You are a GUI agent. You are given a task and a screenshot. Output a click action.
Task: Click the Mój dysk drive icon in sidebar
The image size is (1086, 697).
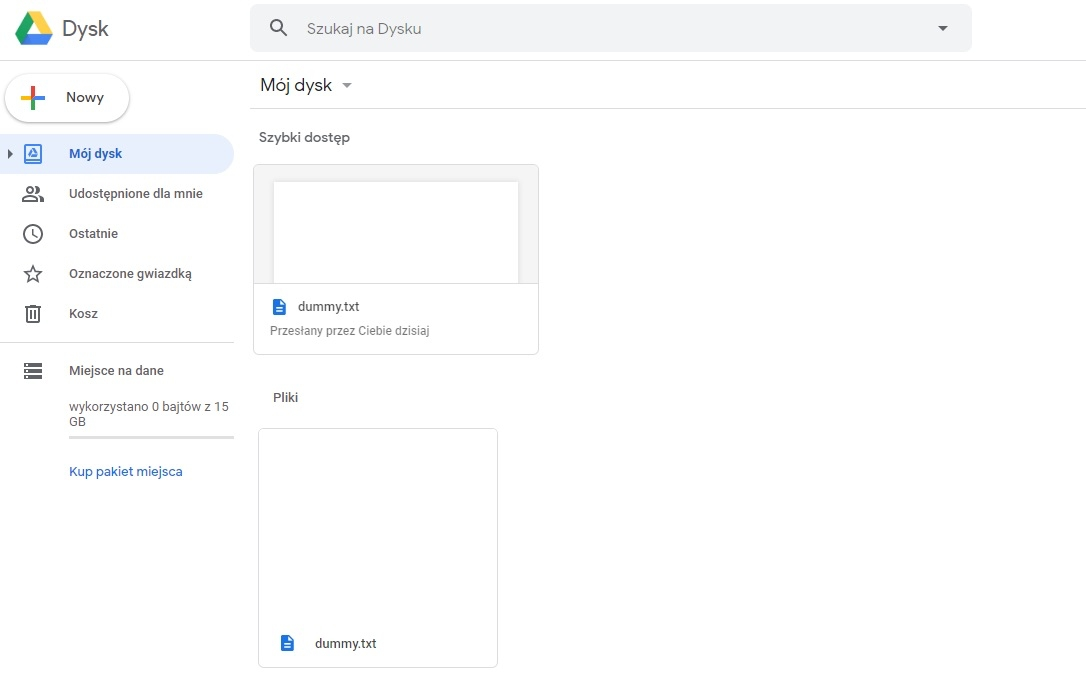(x=33, y=154)
